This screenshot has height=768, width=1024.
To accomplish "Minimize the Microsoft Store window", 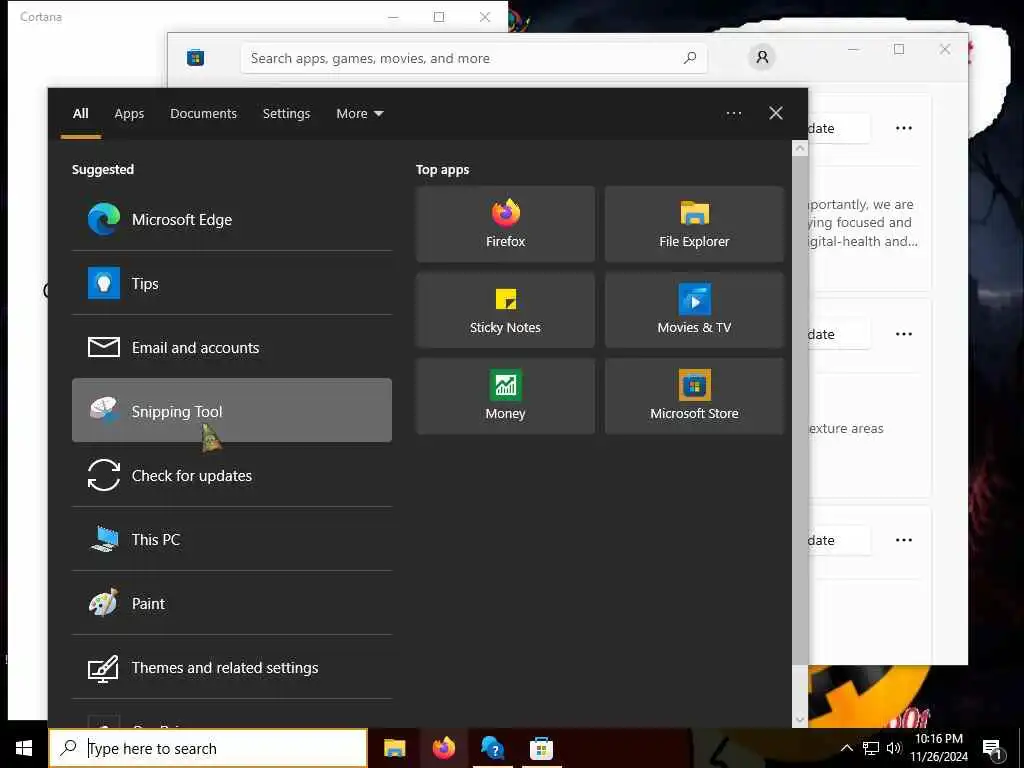I will [854, 49].
